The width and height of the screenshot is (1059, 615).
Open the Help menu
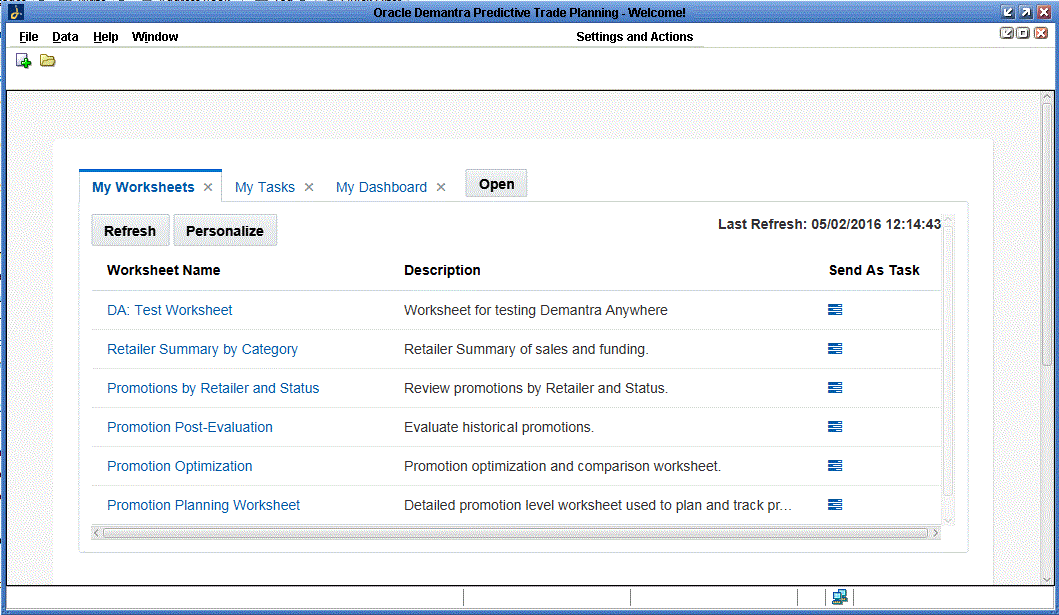point(105,36)
